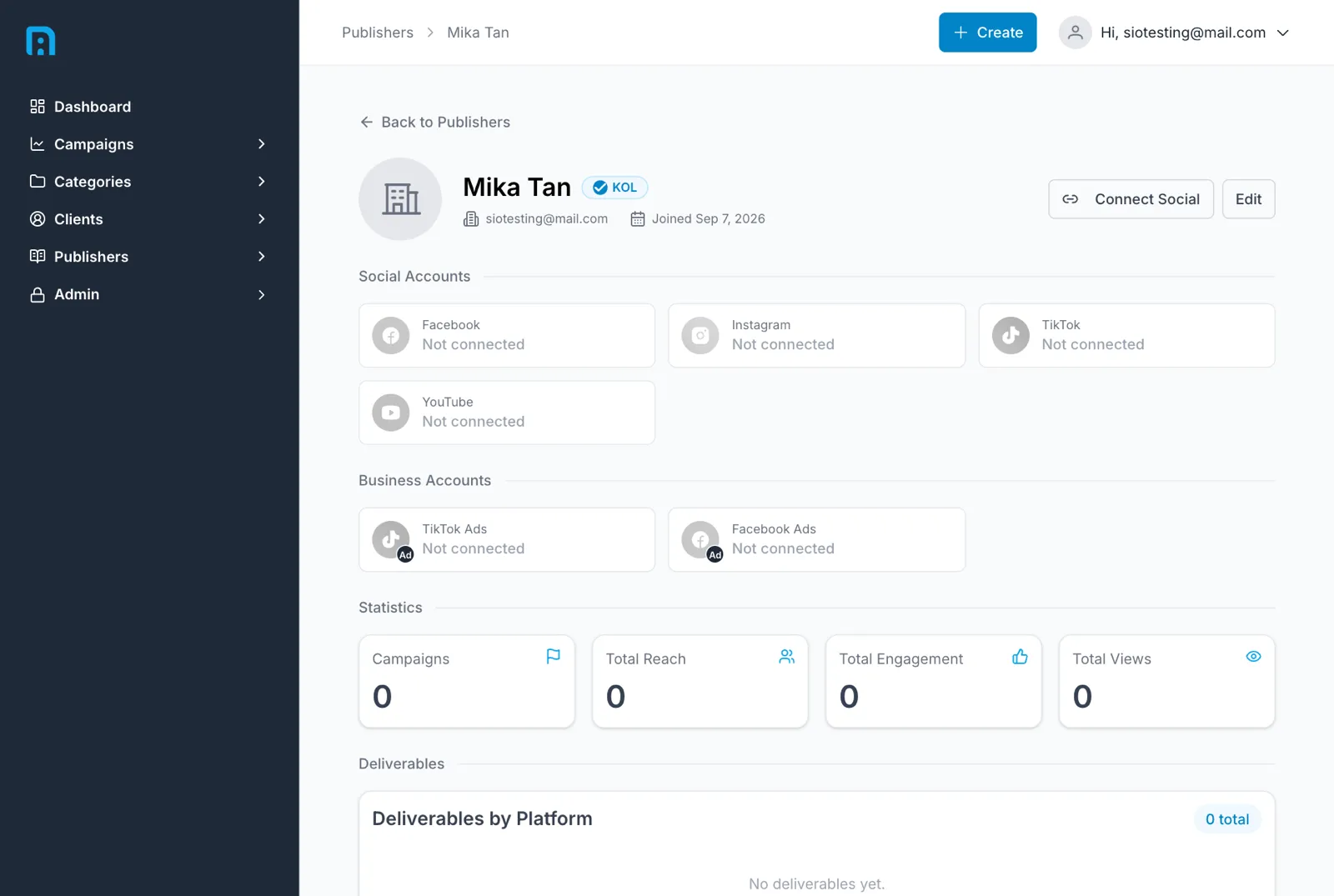The width and height of the screenshot is (1334, 896).
Task: Click the Mika Tan profile heading
Action: 517,188
